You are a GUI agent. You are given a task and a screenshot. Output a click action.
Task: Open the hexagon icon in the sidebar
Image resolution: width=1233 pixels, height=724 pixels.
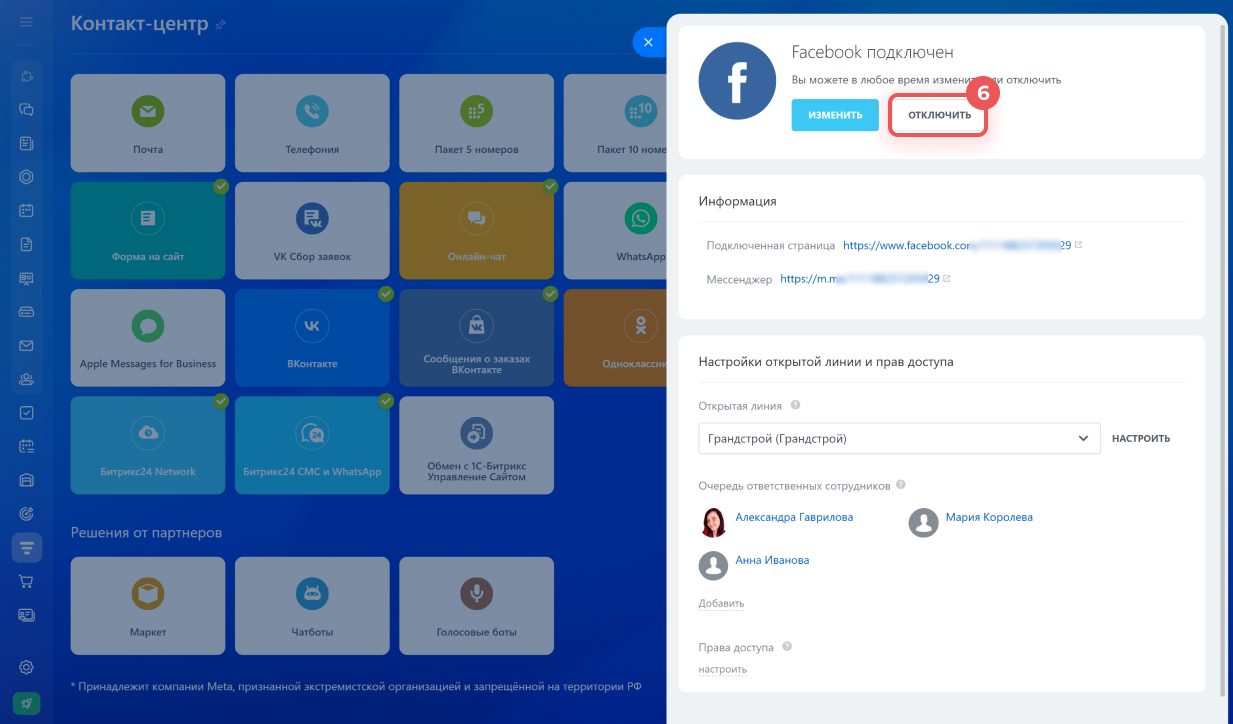(x=27, y=177)
